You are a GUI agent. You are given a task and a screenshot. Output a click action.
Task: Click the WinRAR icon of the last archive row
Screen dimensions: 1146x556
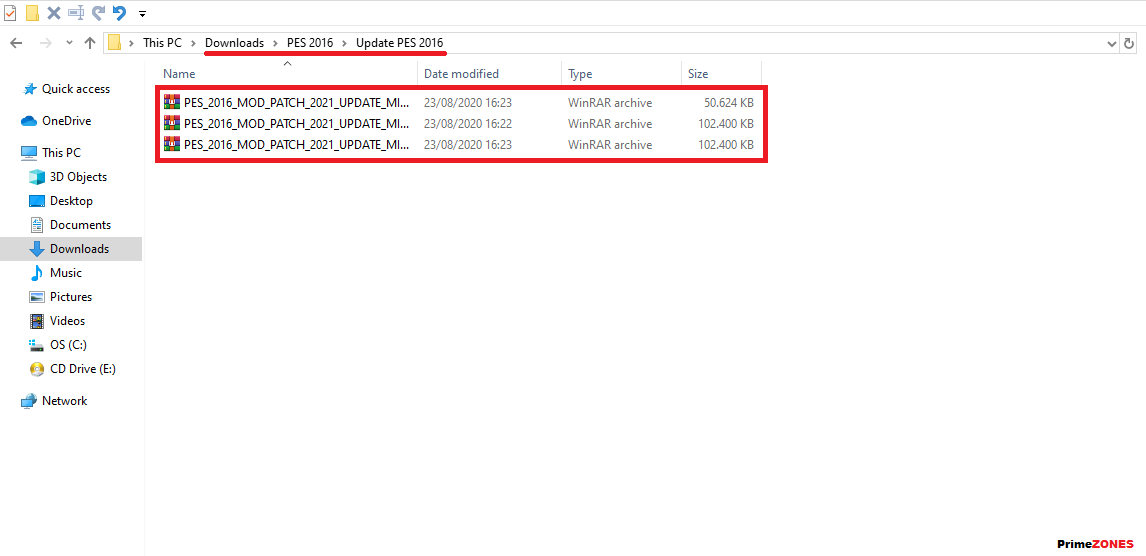pos(172,144)
